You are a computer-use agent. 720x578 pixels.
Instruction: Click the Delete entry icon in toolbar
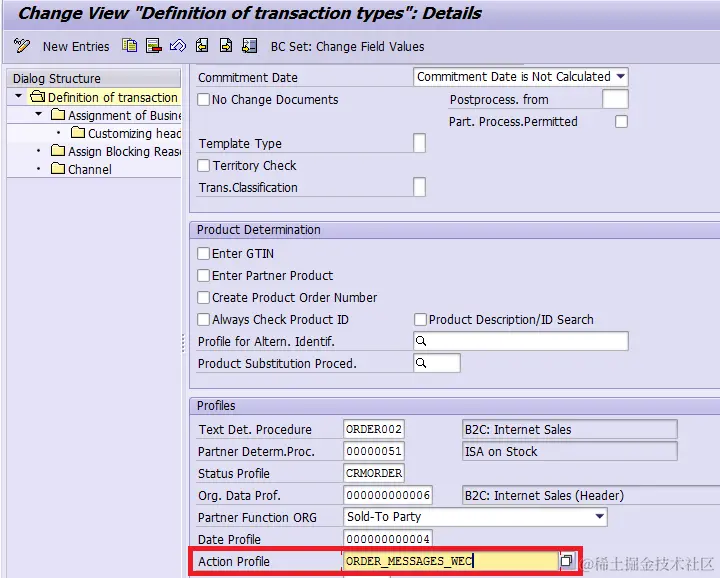(x=153, y=45)
